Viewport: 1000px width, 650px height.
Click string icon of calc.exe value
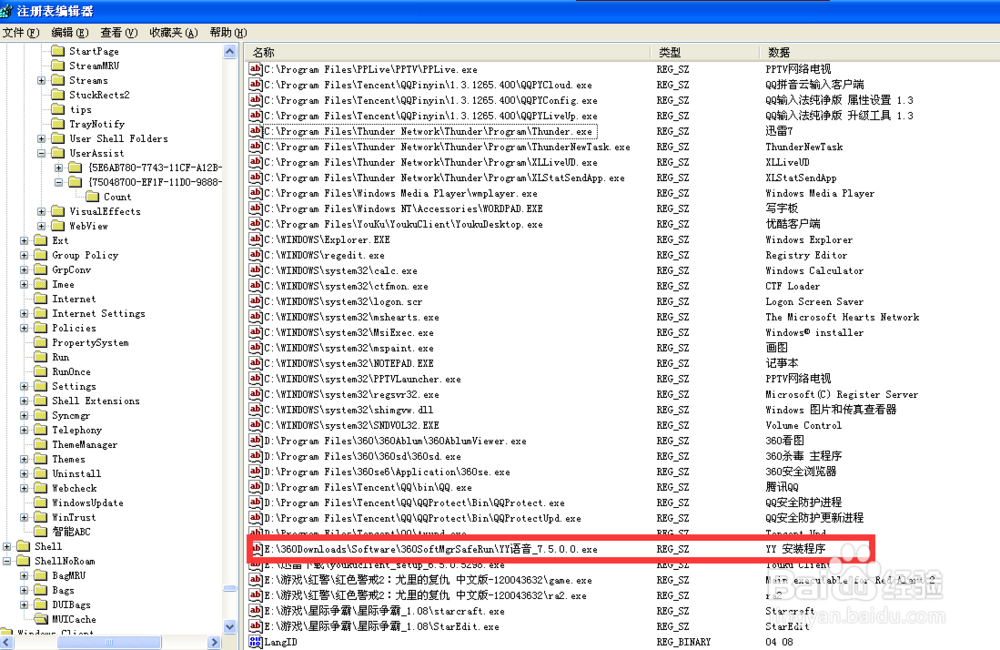coord(256,270)
